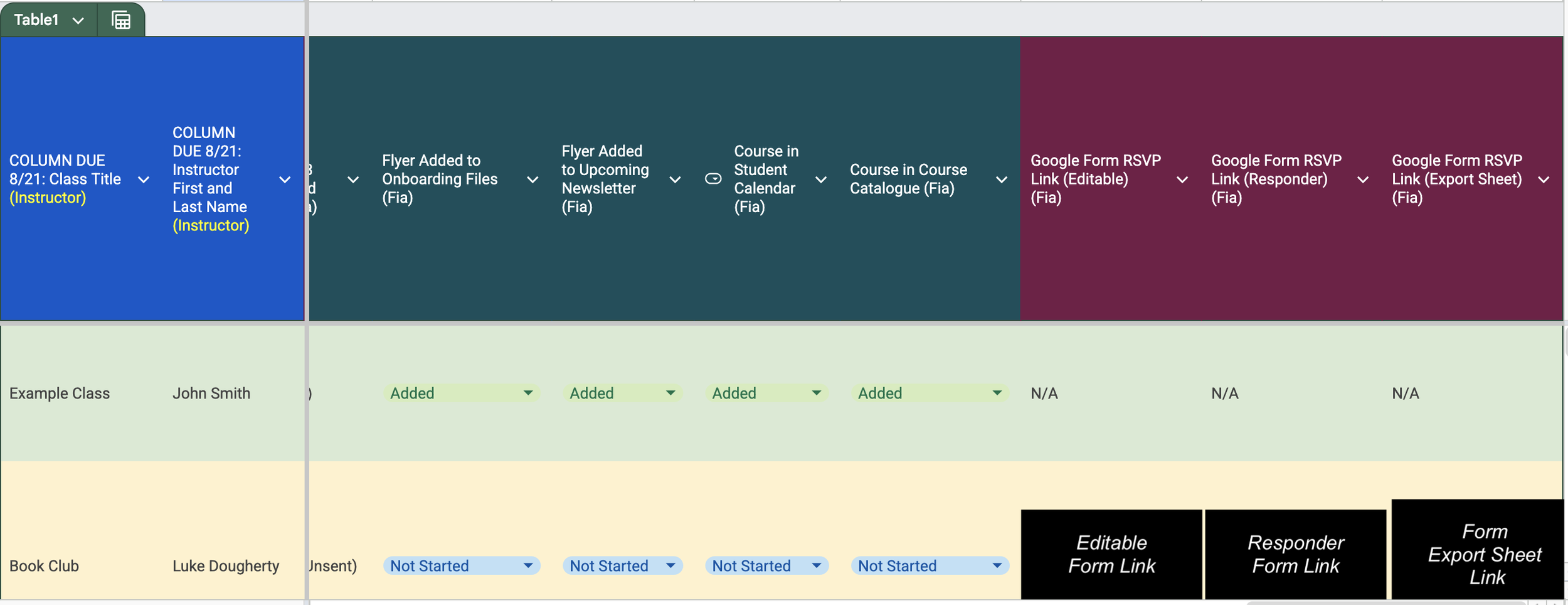1568x605 pixels.
Task: Open Book Club Student Calendar Not Started chip
Action: tap(766, 565)
